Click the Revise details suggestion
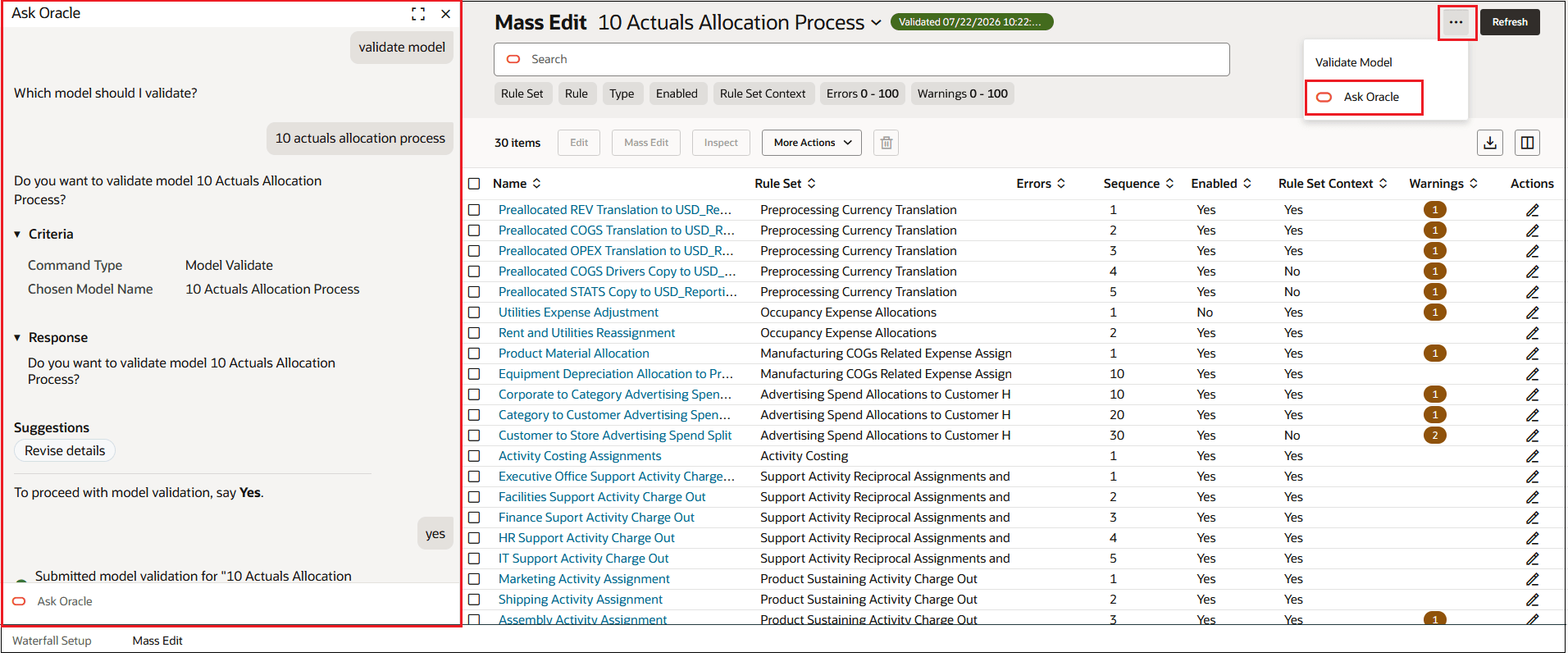This screenshot has height=657, width=1568. click(65, 451)
